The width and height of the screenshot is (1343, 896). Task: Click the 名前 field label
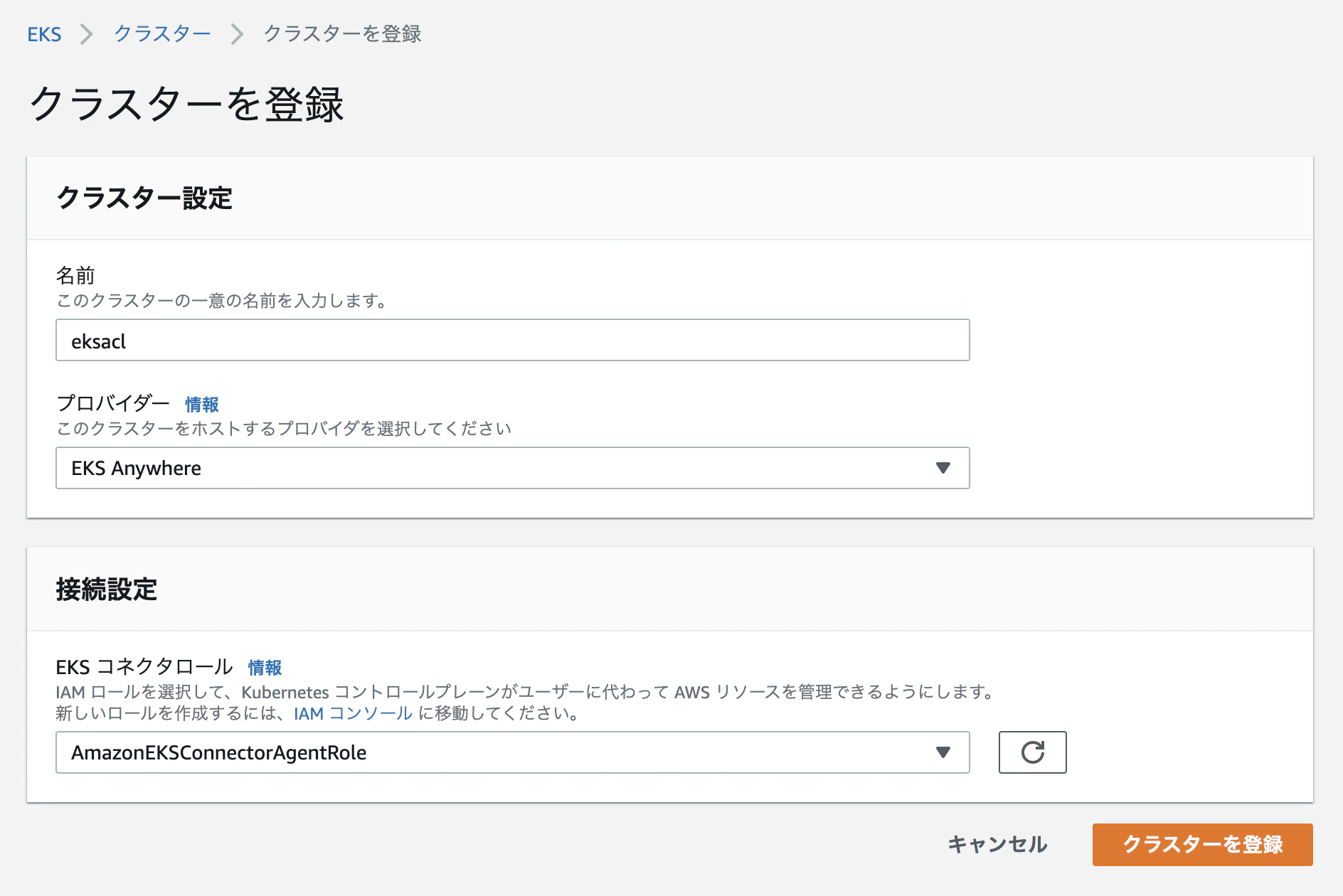pyautogui.click(x=75, y=275)
